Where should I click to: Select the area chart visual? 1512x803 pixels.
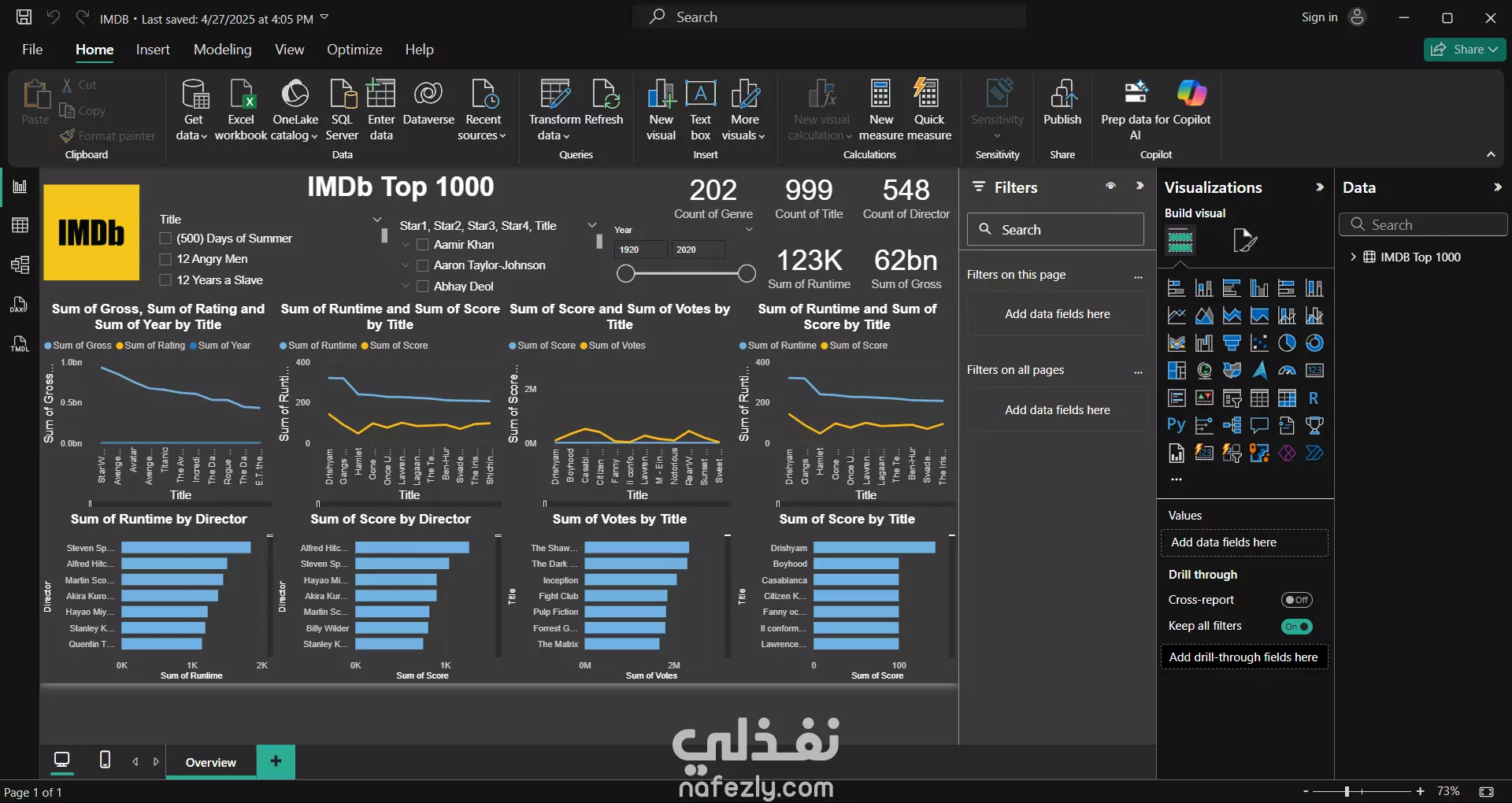pos(1204,316)
